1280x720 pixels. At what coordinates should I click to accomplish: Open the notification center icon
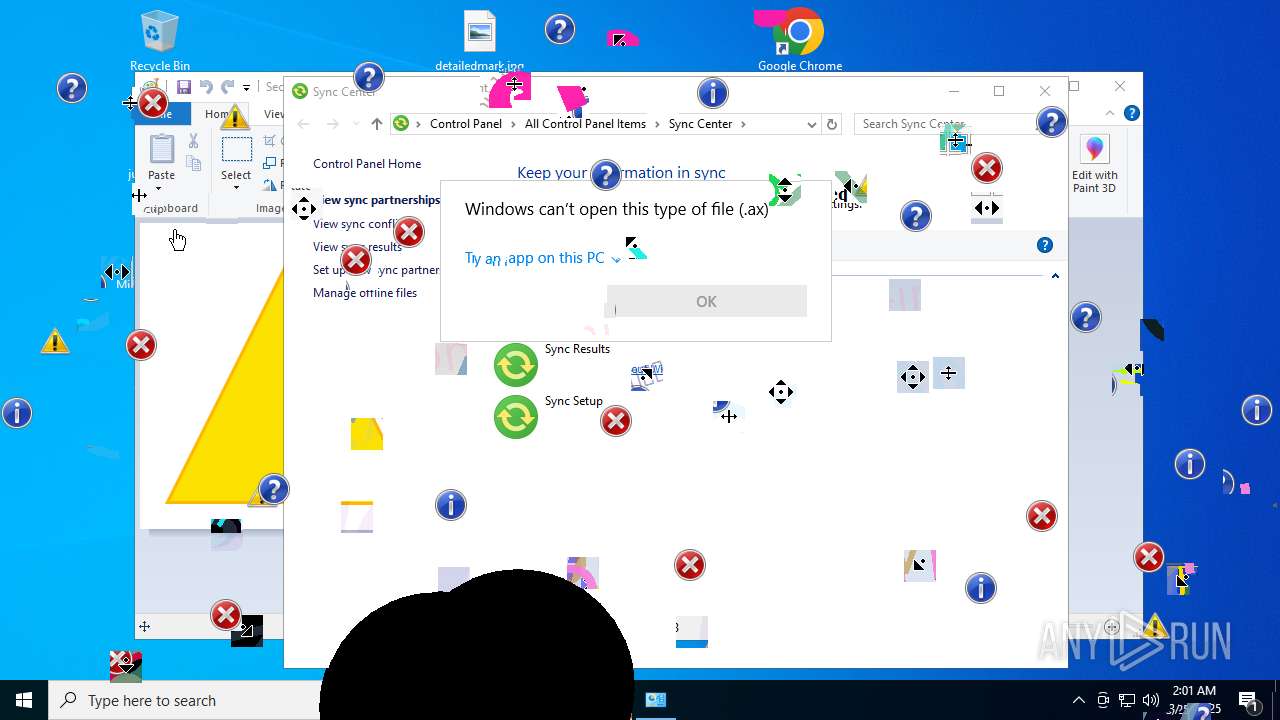coord(1248,700)
